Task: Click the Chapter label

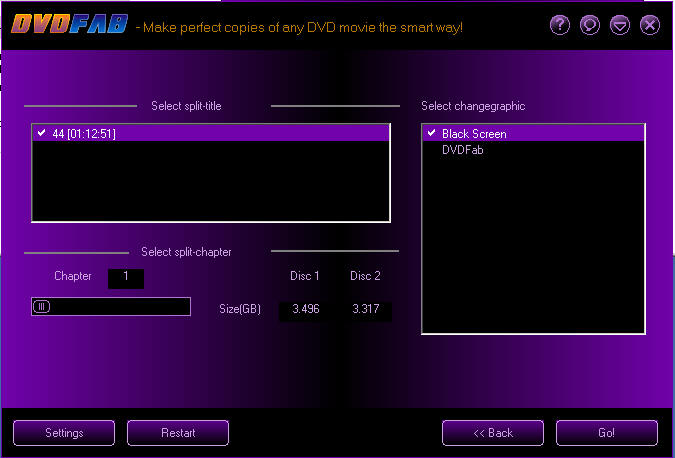Action: [x=73, y=276]
